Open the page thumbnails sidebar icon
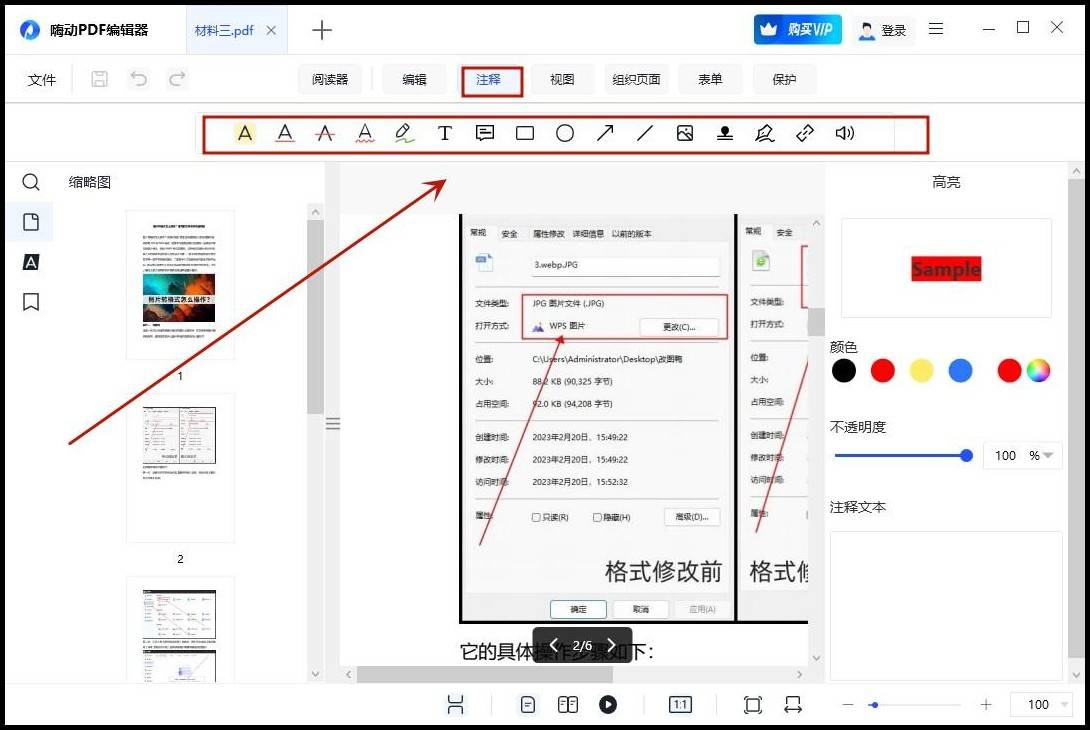This screenshot has height=730, width=1090. point(31,222)
